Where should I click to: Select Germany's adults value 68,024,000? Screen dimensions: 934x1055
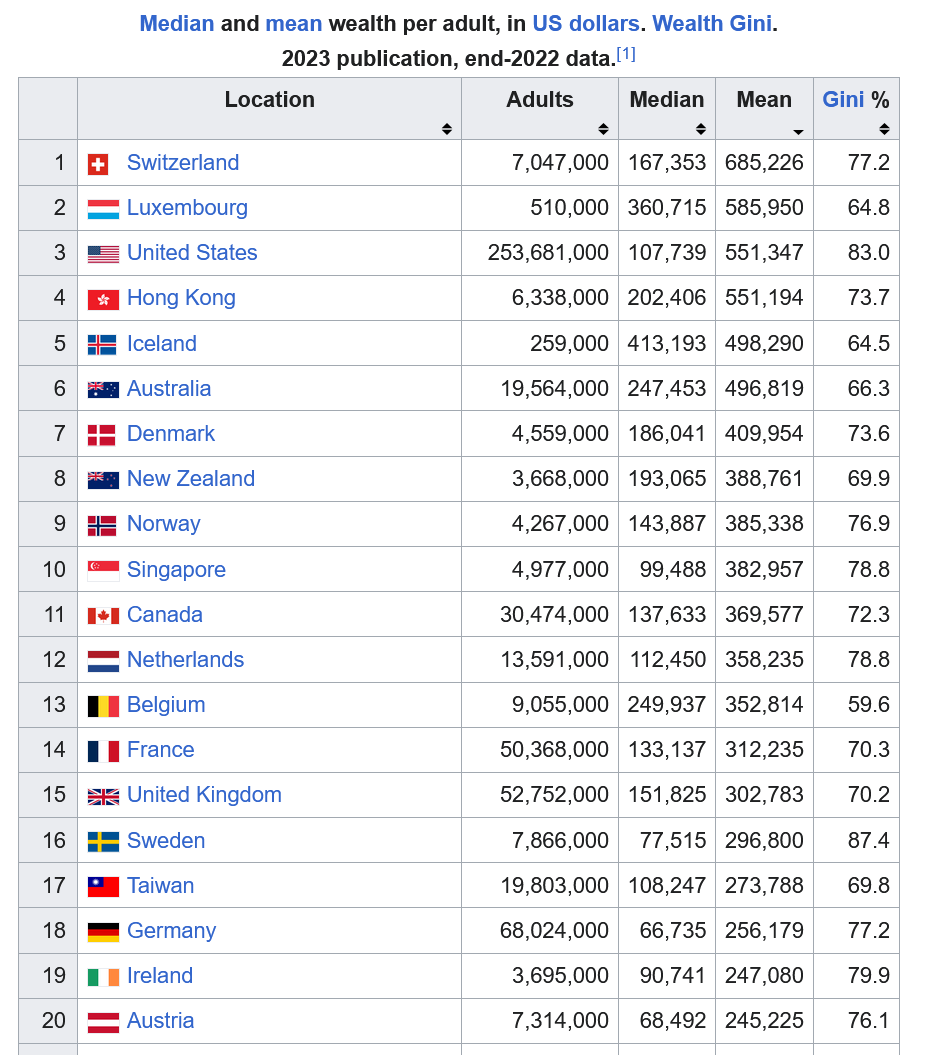(554, 931)
